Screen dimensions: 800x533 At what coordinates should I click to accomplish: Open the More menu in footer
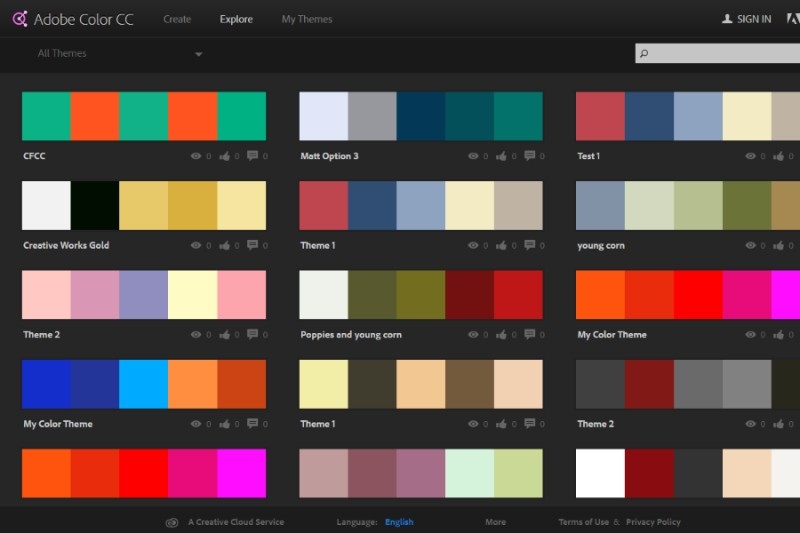pyautogui.click(x=495, y=522)
